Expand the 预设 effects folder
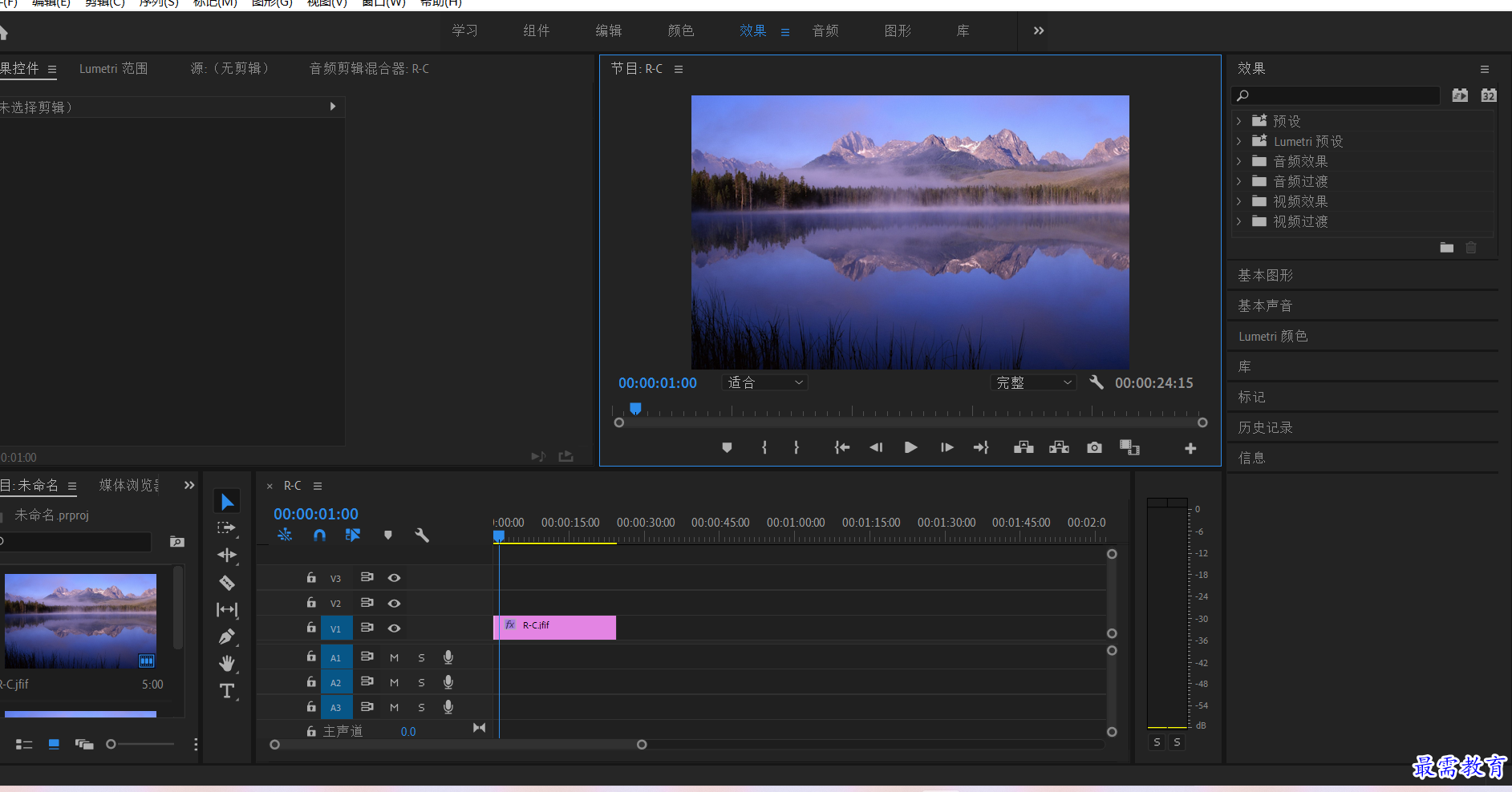The image size is (1512, 792). click(1239, 121)
